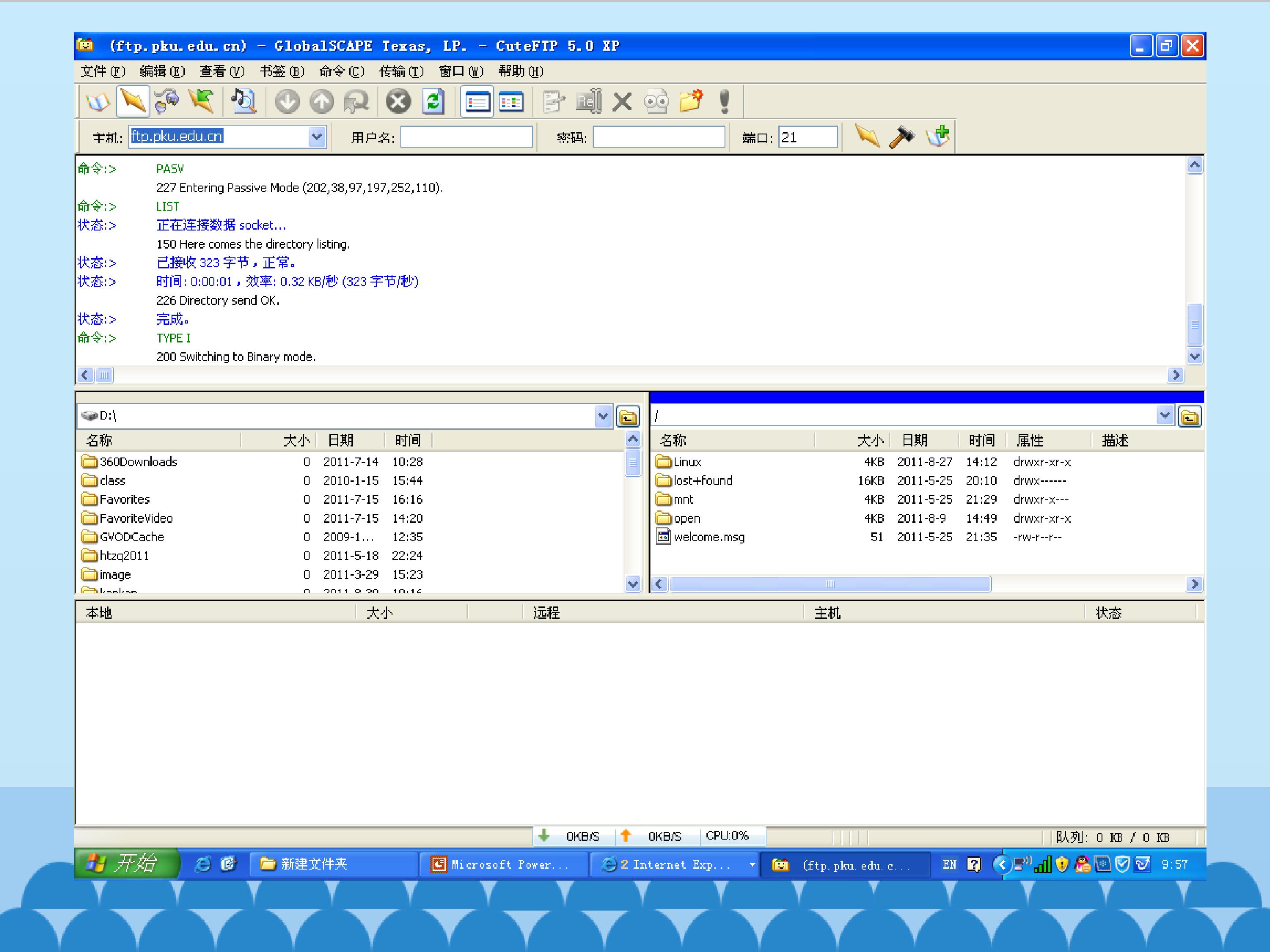
Task: Open the 书签(B) menu
Action: [281, 71]
